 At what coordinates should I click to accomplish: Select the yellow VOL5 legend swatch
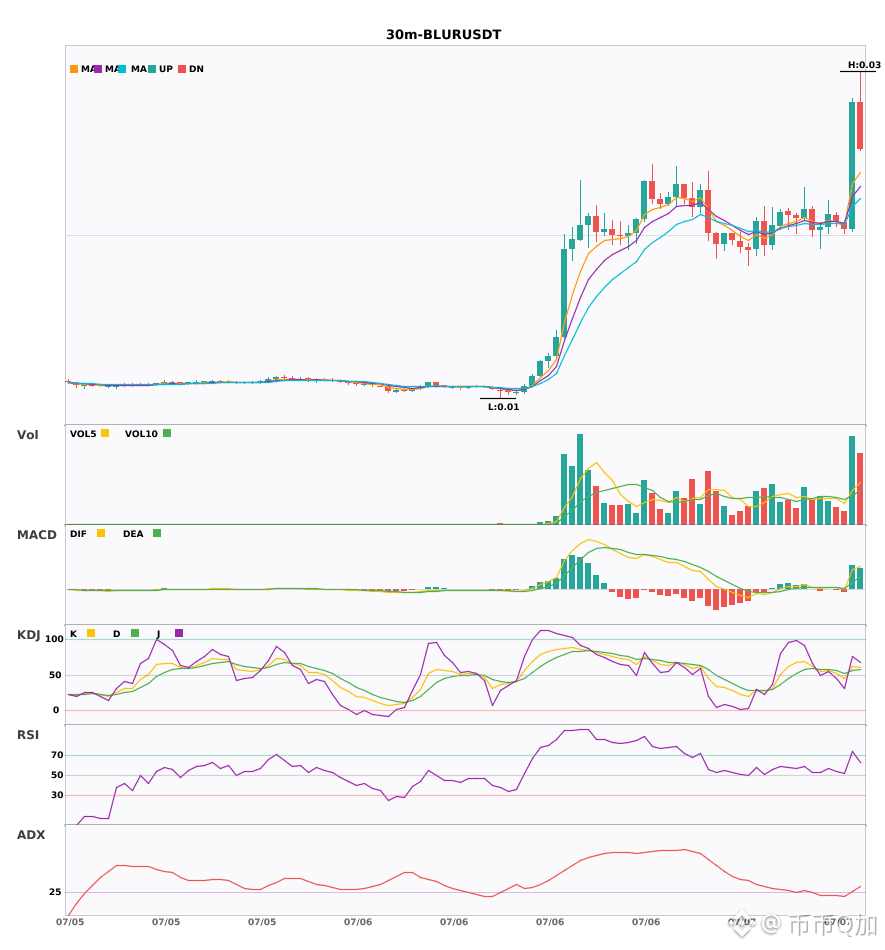point(105,433)
